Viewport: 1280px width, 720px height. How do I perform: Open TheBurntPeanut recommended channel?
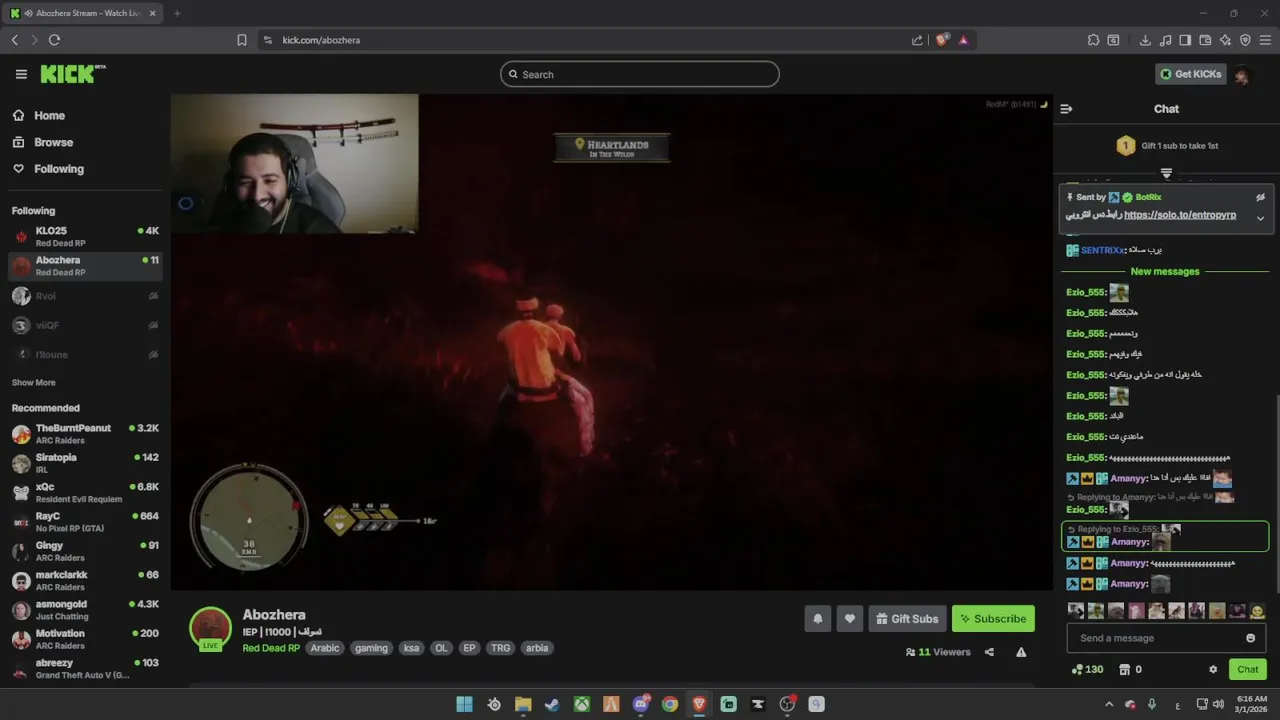click(85, 434)
